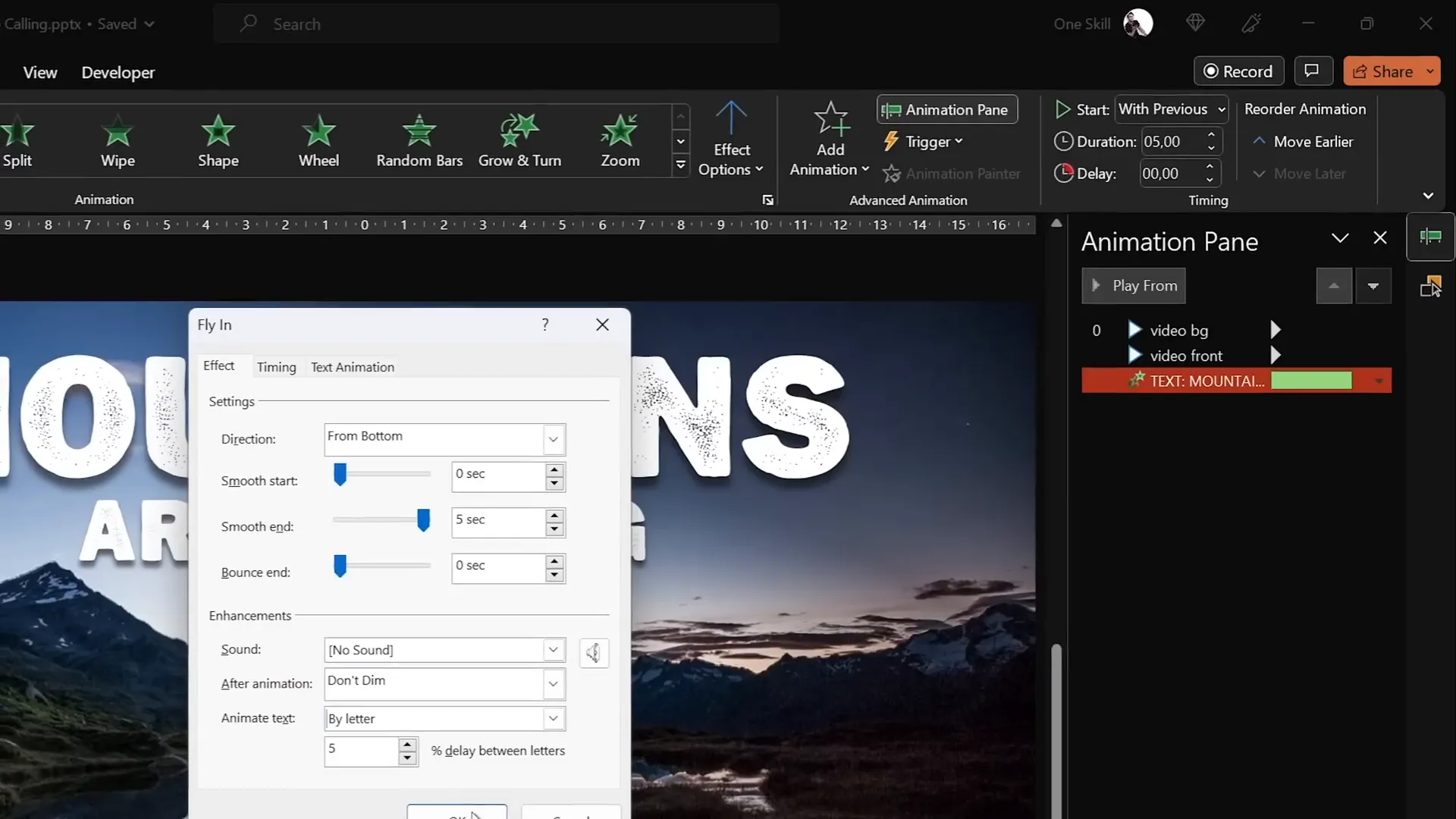Select the TEXT: MOUNTAI... animation entry
1456x819 pixels.
click(x=1236, y=381)
